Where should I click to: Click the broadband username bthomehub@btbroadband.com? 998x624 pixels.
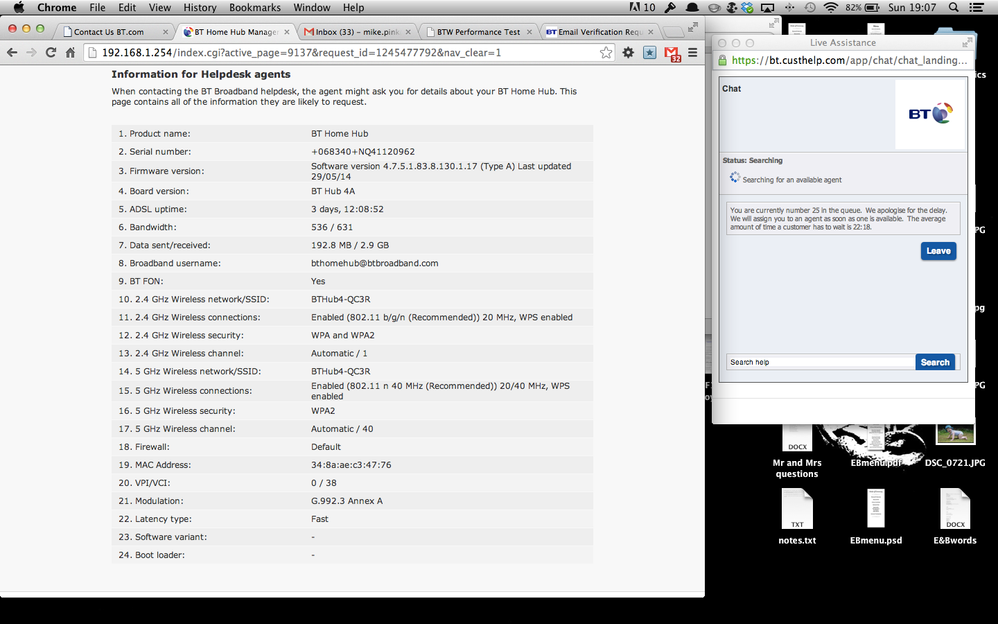pos(374,263)
